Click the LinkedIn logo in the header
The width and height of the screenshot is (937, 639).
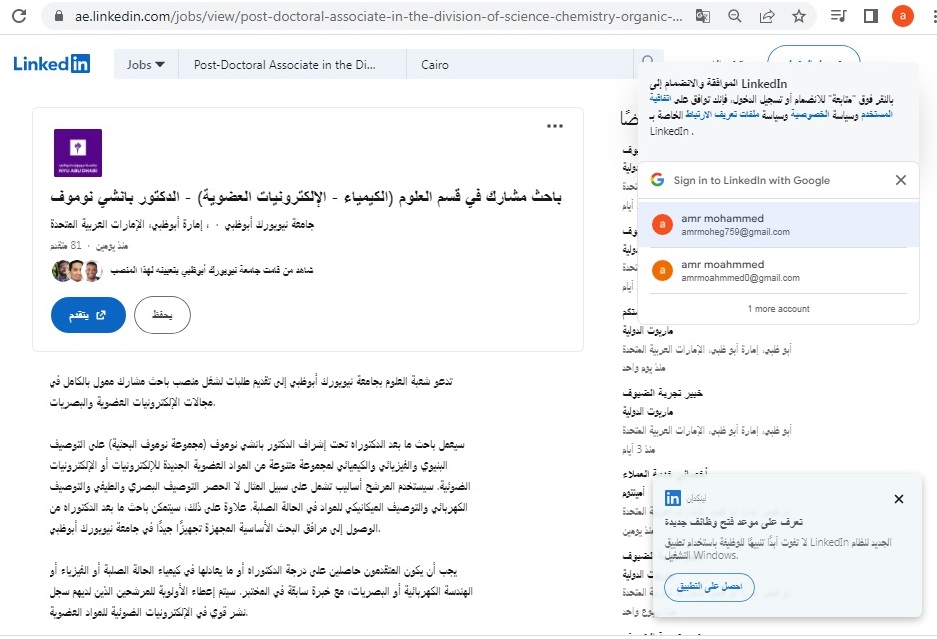coord(52,64)
